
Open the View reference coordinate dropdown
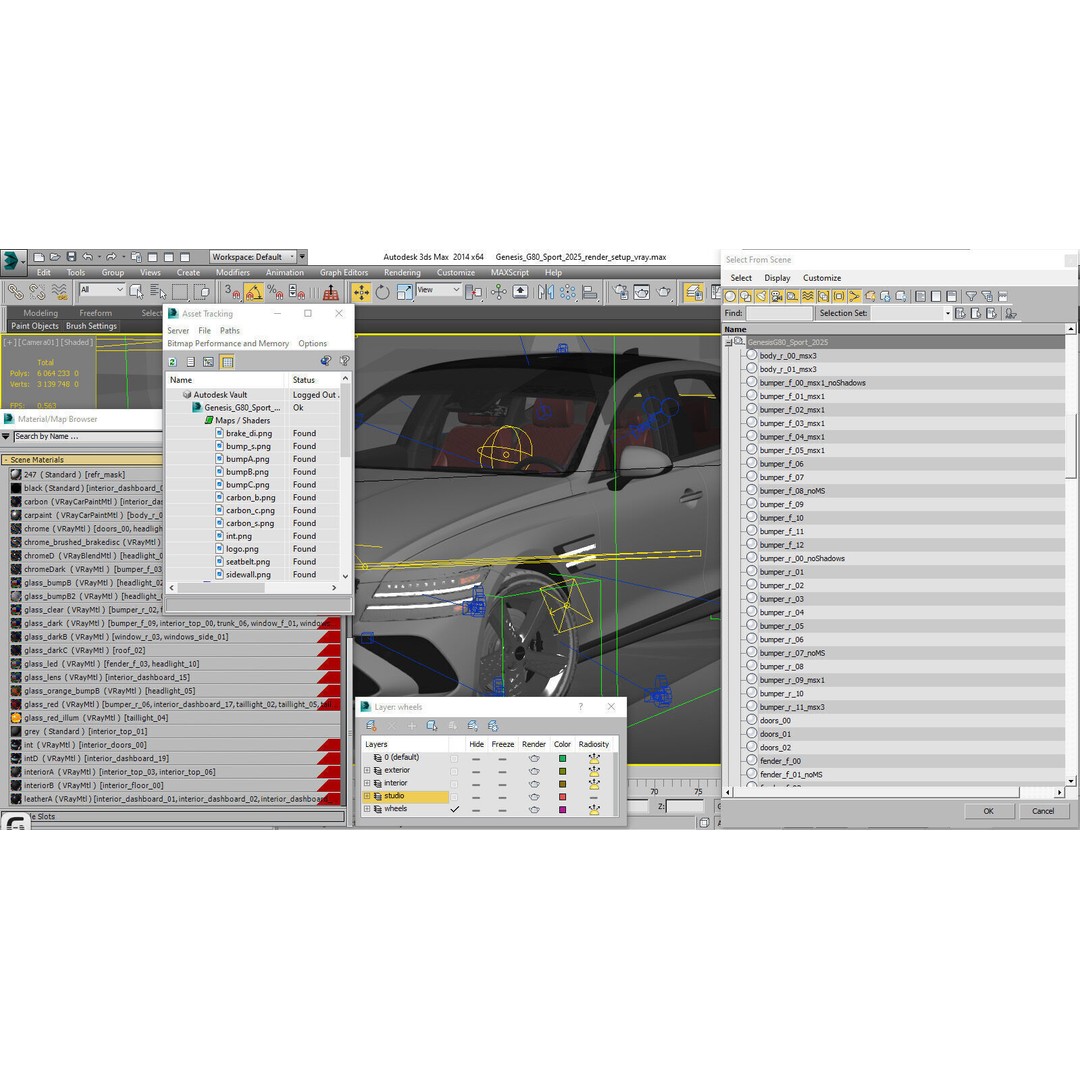click(x=438, y=290)
